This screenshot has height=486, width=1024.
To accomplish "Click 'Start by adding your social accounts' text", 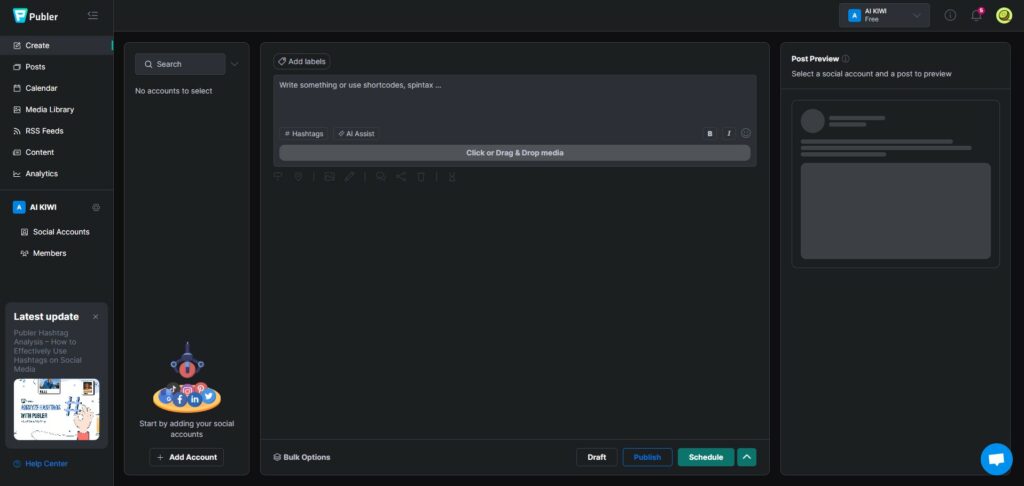I will coord(187,429).
